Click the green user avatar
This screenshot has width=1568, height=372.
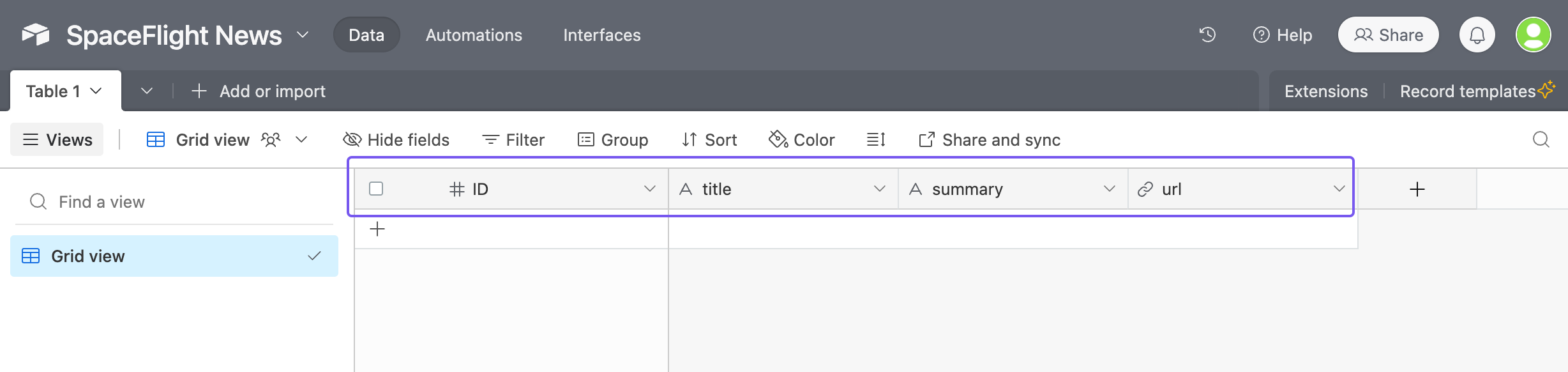[x=1534, y=35]
